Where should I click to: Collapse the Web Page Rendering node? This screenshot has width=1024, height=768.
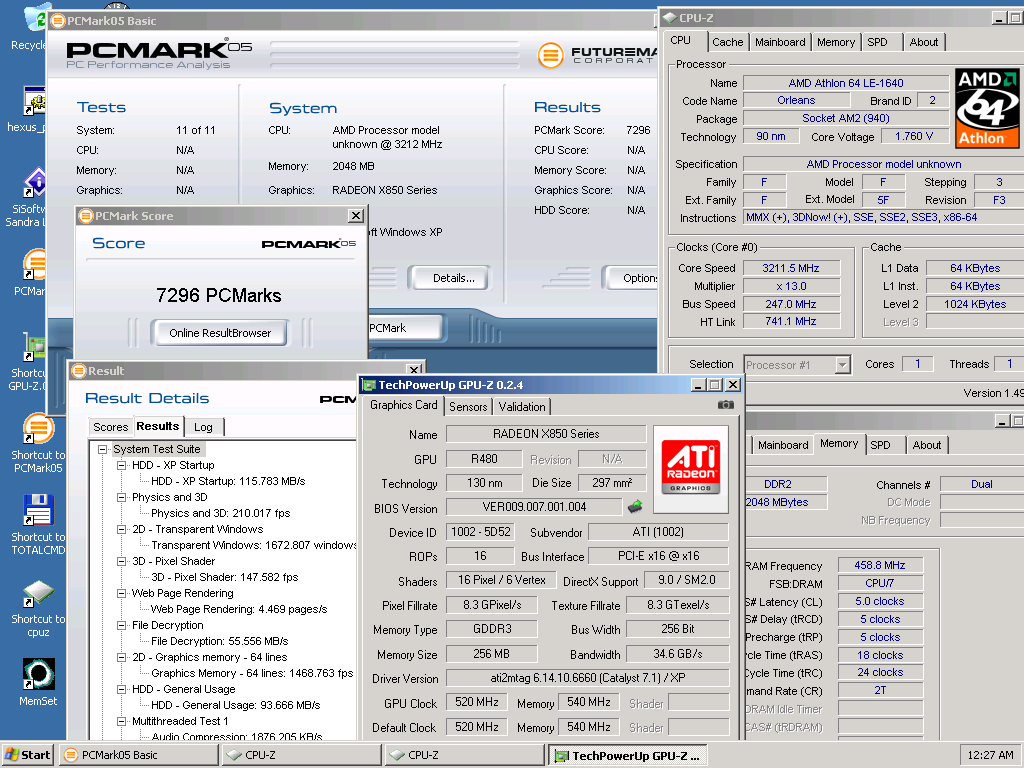tap(121, 593)
